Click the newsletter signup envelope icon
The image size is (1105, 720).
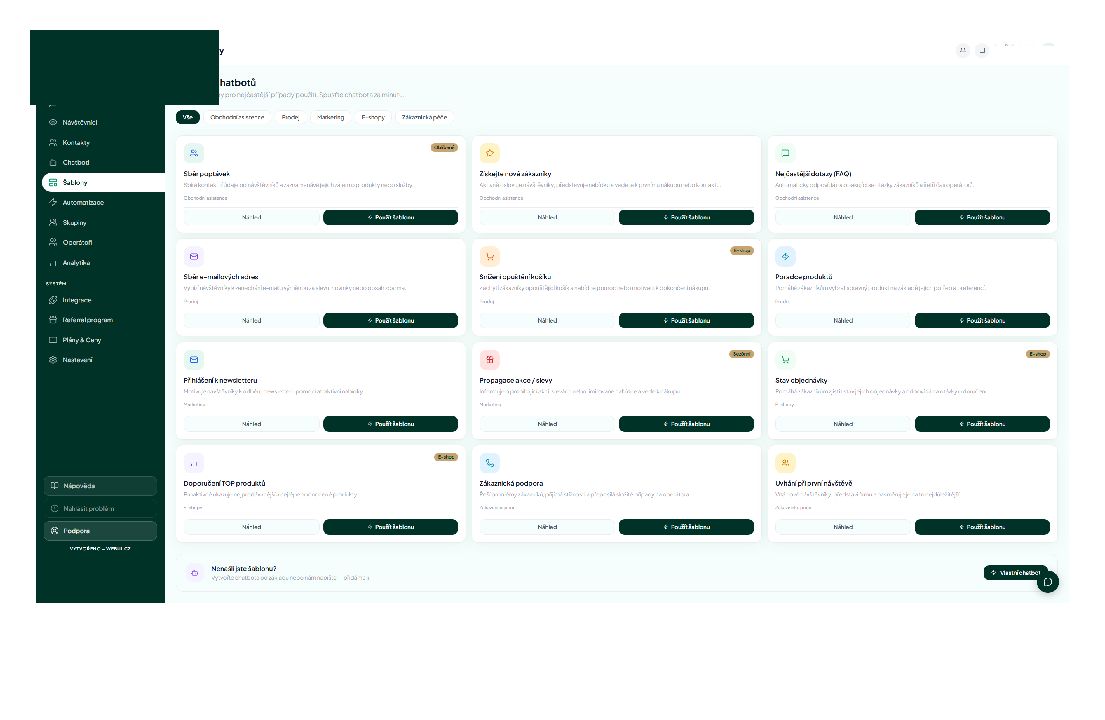(x=194, y=360)
